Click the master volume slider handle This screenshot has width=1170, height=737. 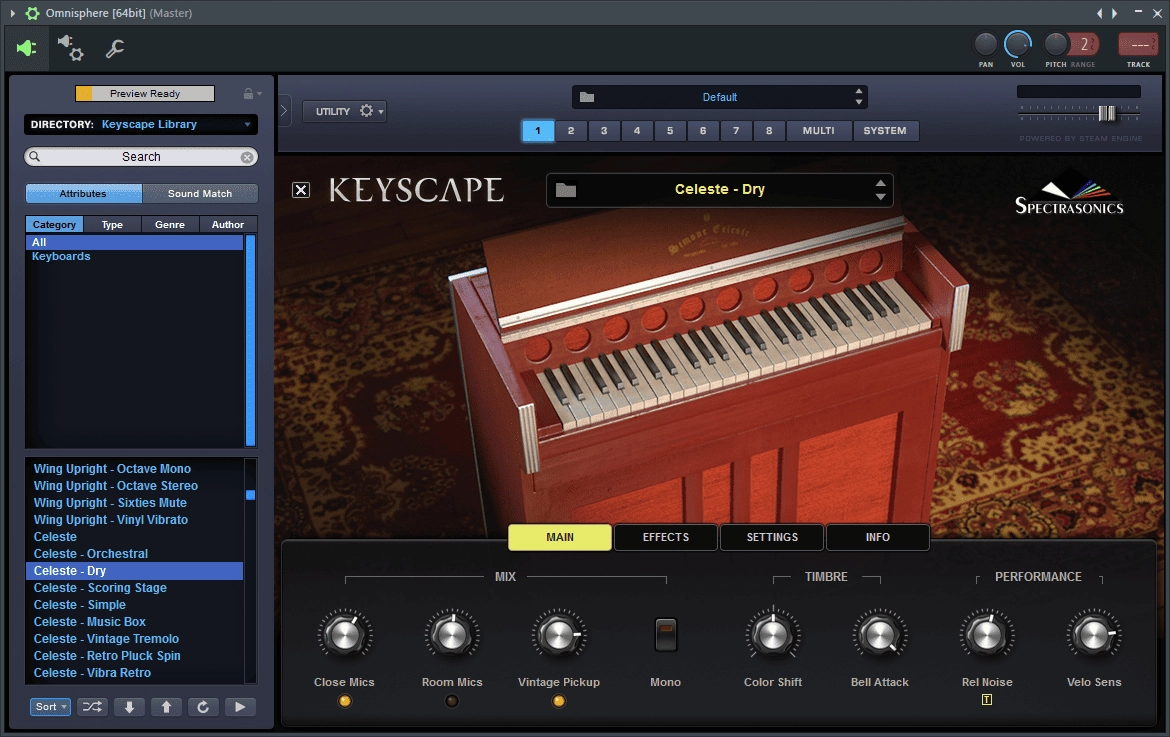(x=1107, y=113)
